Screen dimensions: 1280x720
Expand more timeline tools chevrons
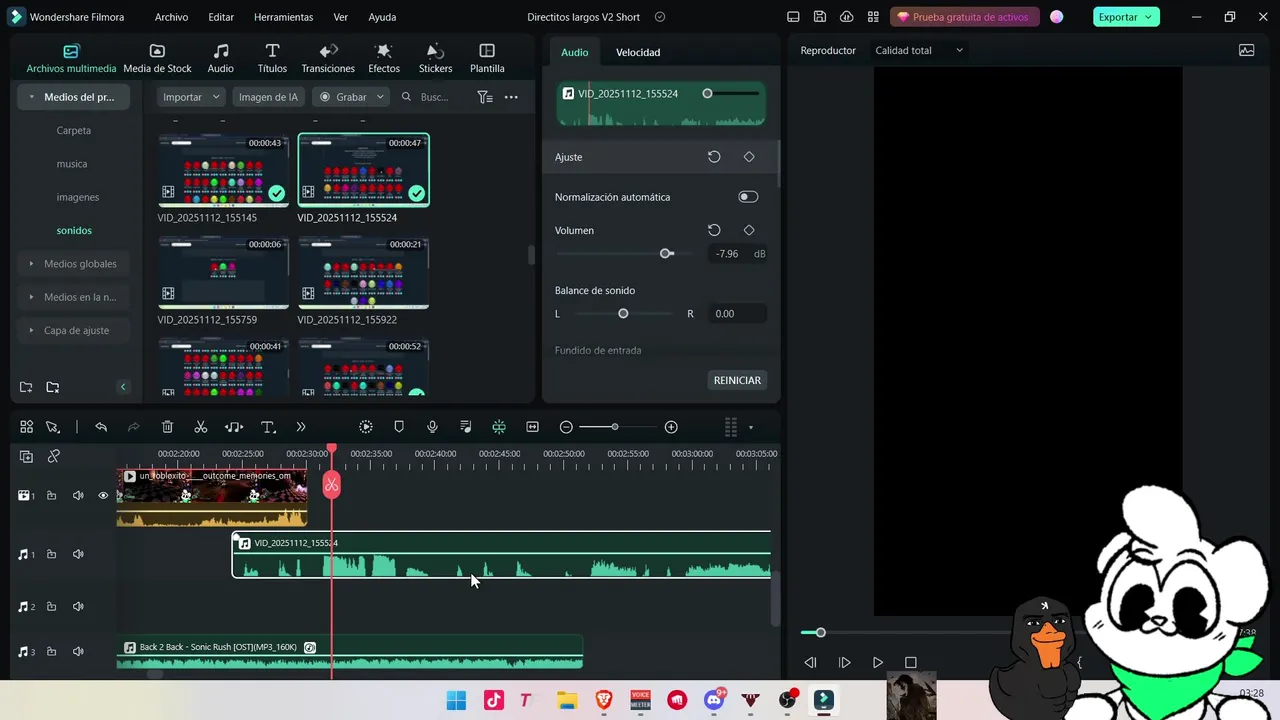301,427
